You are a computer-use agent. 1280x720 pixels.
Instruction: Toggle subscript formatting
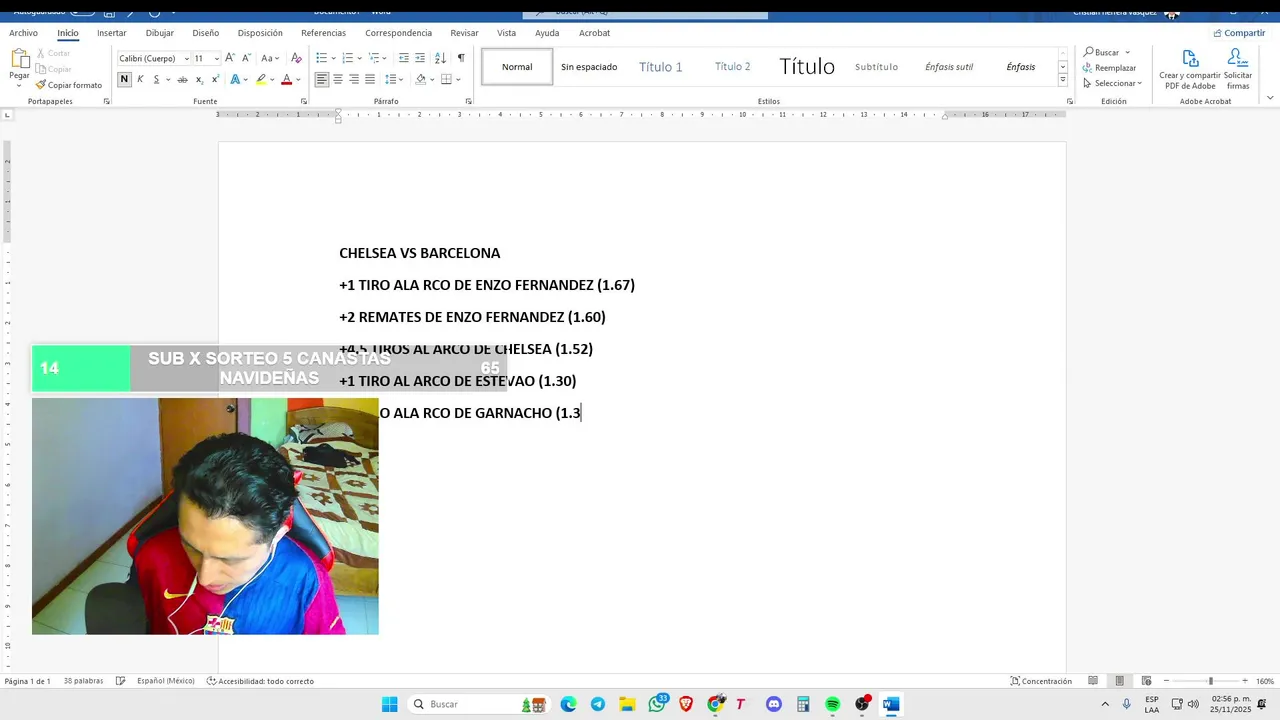tap(199, 79)
